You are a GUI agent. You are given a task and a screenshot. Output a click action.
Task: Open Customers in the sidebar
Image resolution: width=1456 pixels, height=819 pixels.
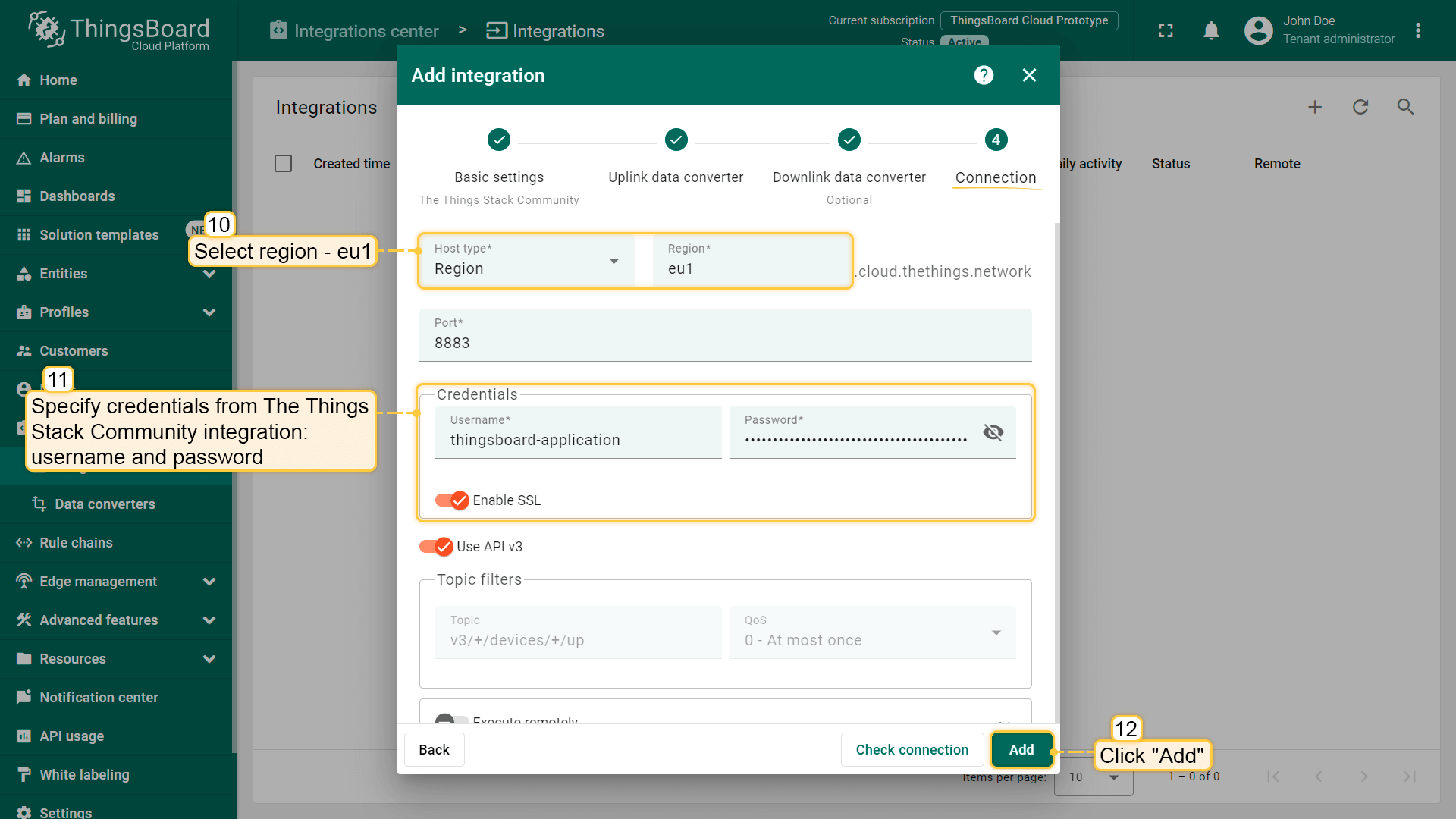pos(116,351)
